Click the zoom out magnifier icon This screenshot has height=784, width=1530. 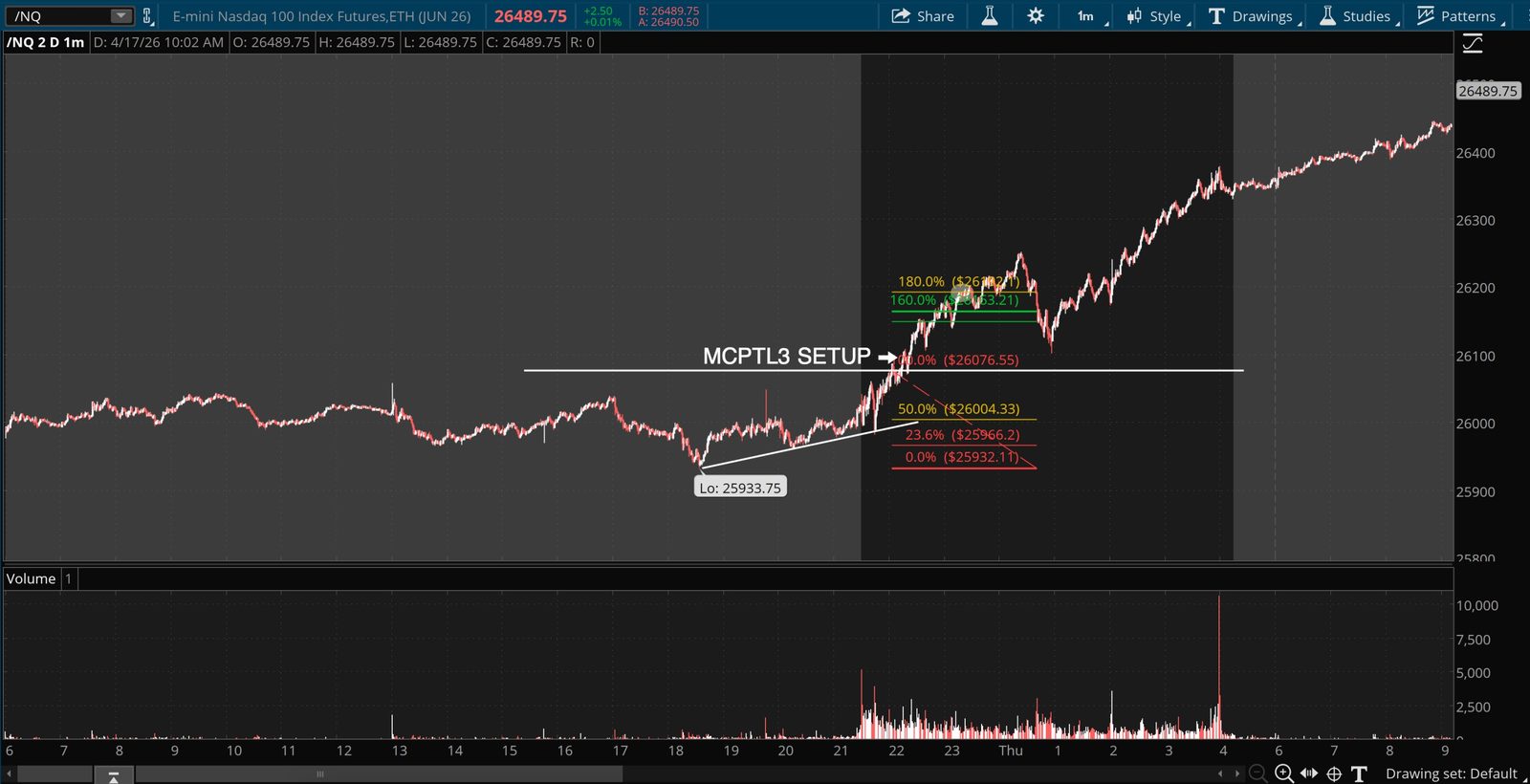pyautogui.click(x=1258, y=773)
